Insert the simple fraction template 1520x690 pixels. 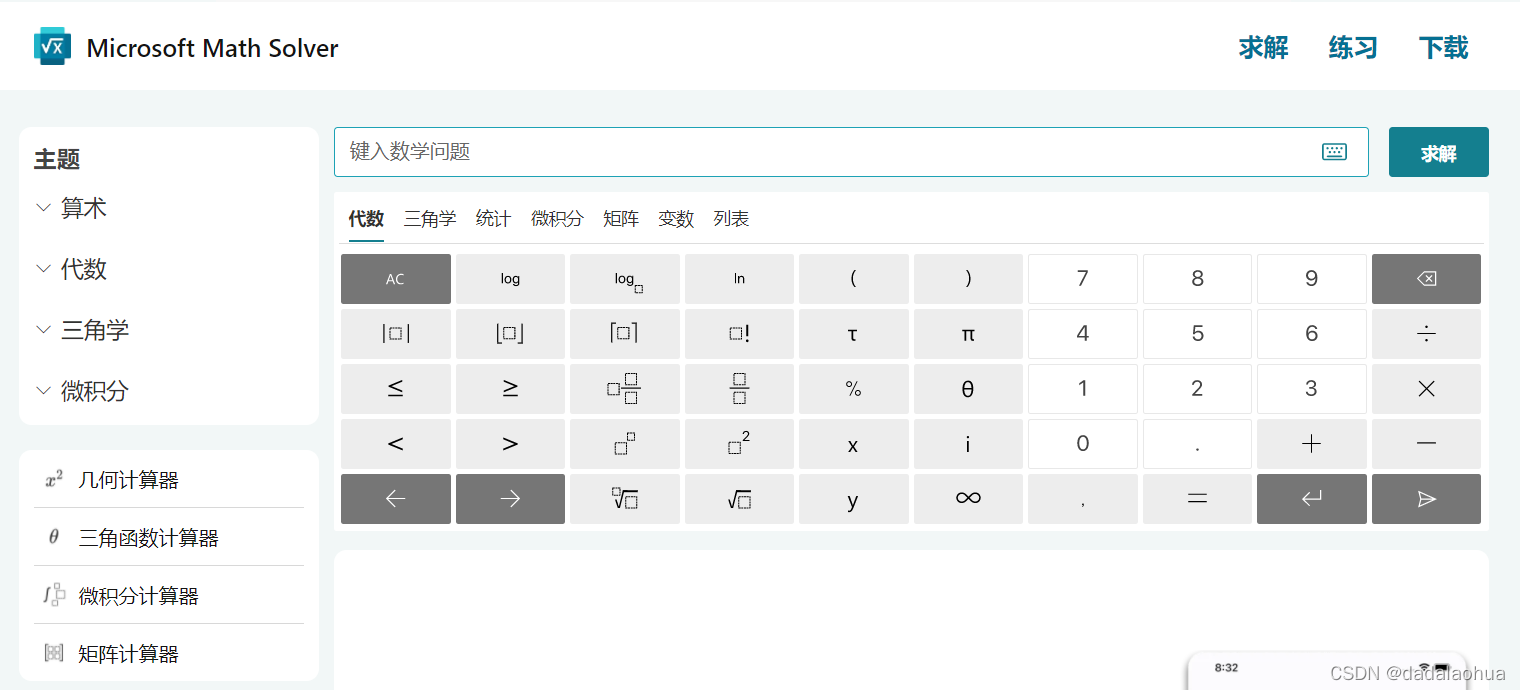(x=739, y=389)
